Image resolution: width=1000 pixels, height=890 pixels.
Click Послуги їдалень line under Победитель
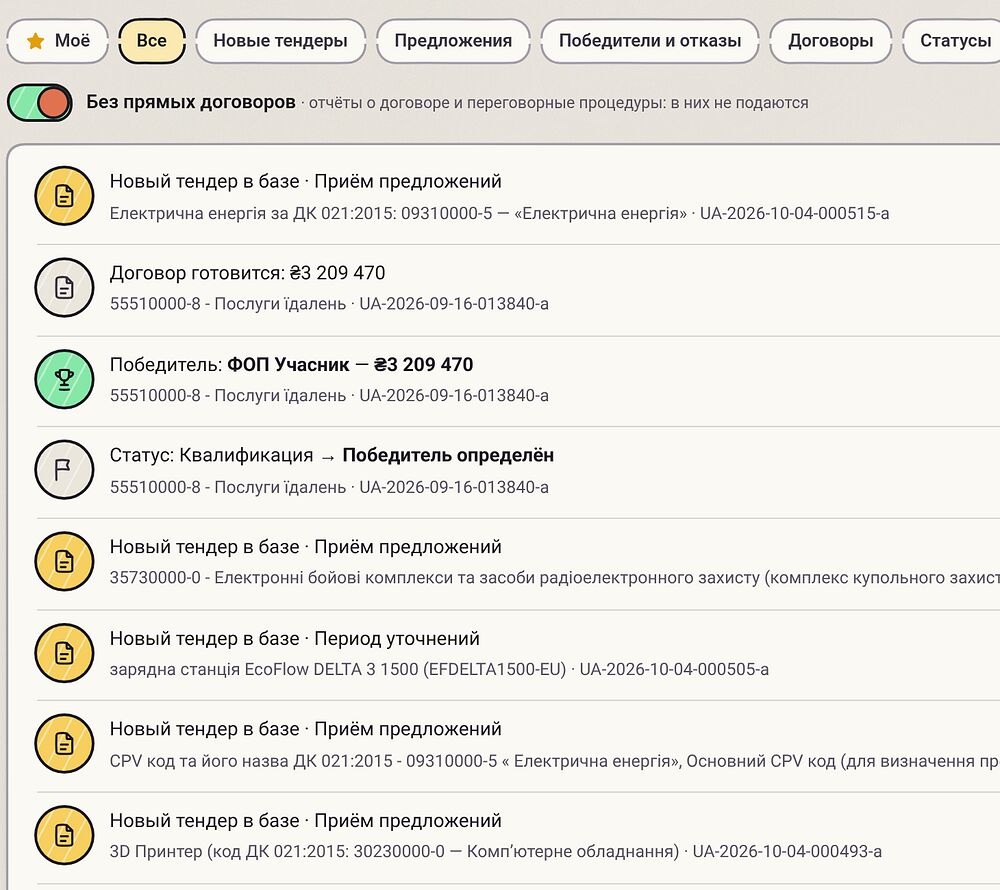329,396
